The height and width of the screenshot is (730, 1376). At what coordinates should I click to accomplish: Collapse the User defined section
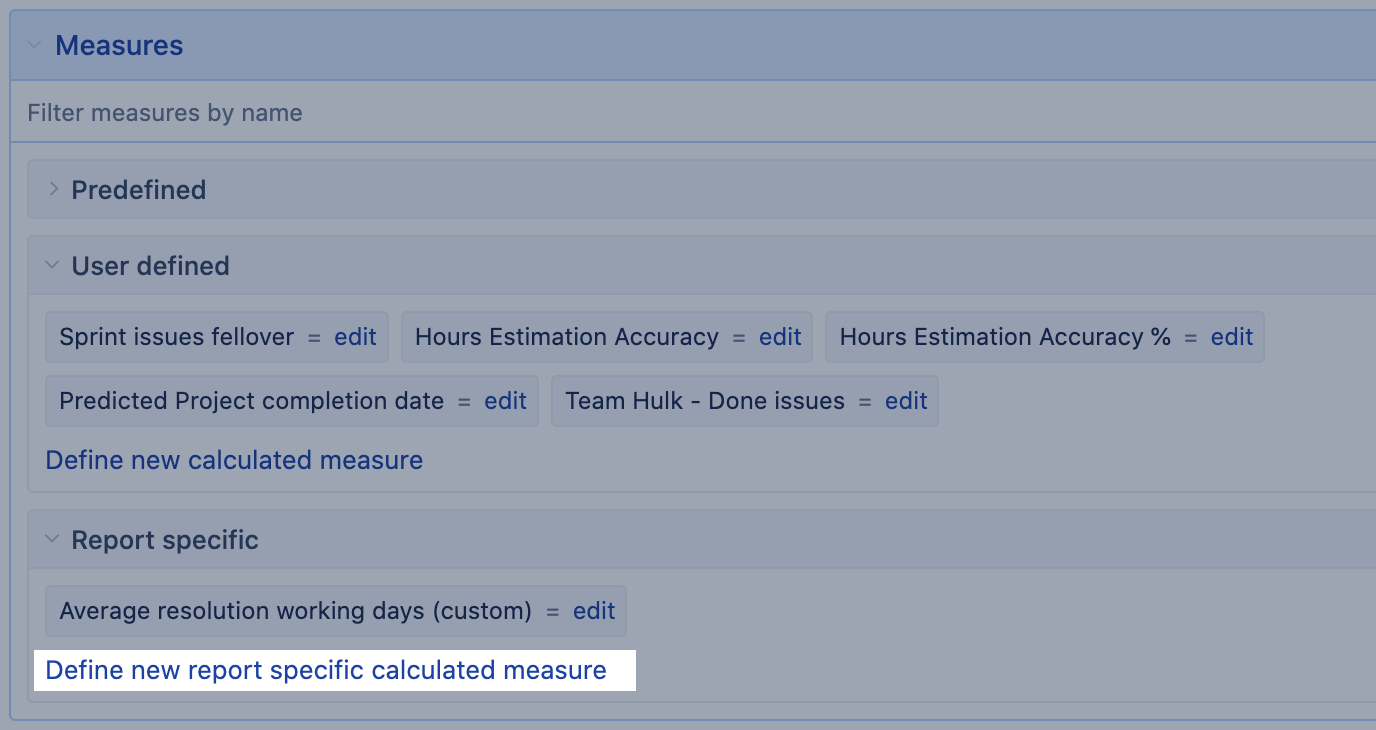54,266
